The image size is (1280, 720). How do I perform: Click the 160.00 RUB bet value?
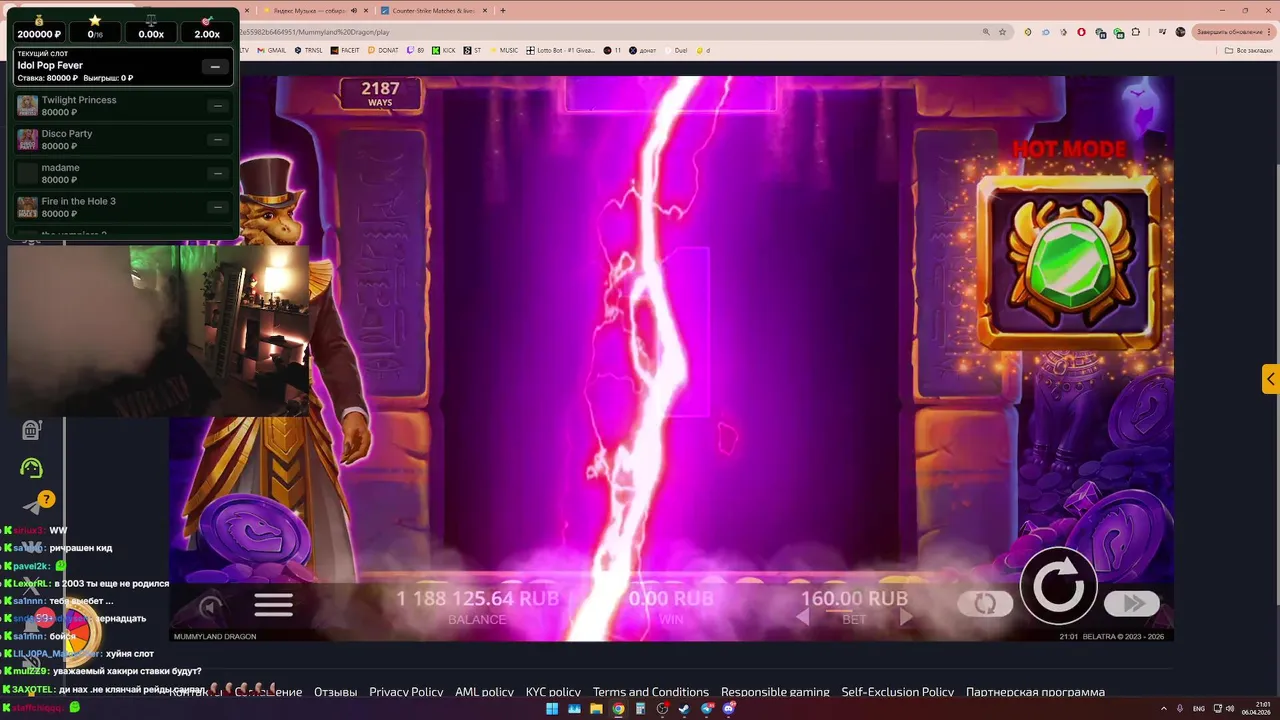pos(854,598)
